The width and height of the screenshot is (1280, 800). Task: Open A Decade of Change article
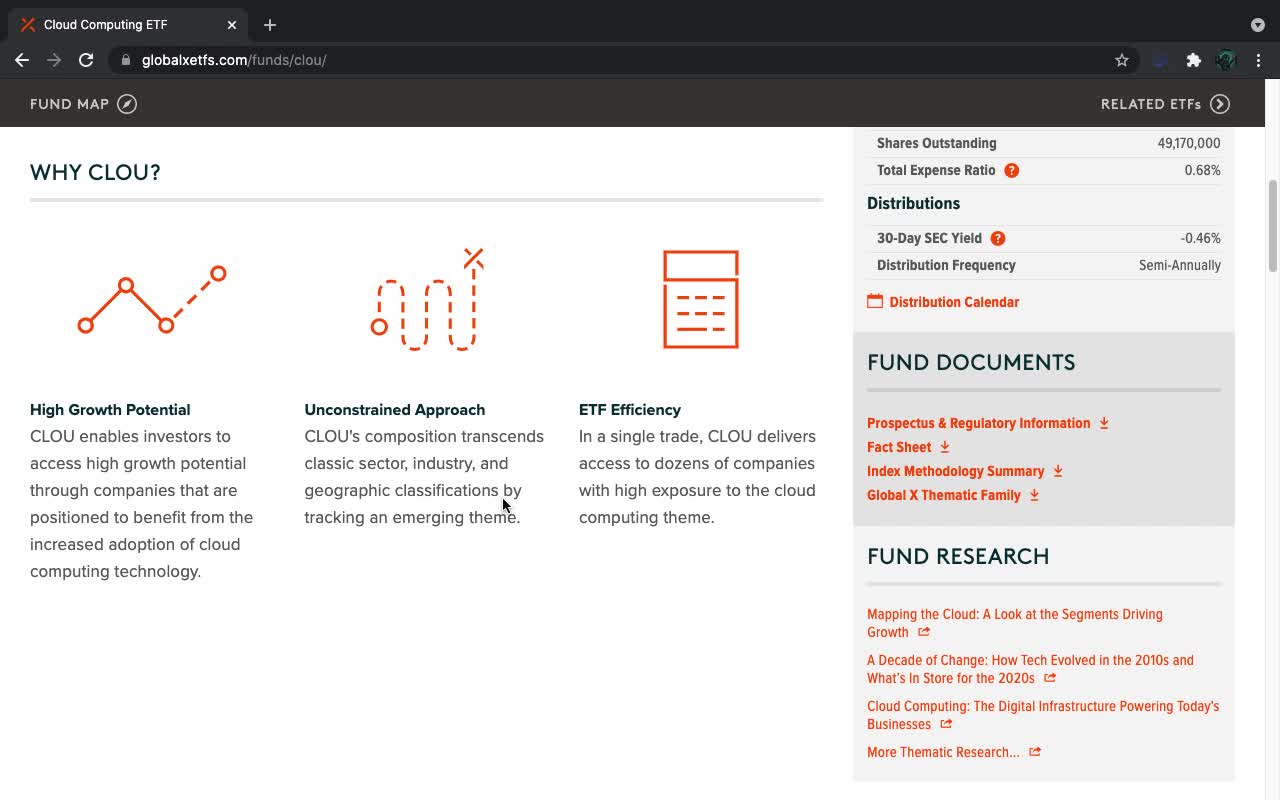click(x=1030, y=669)
